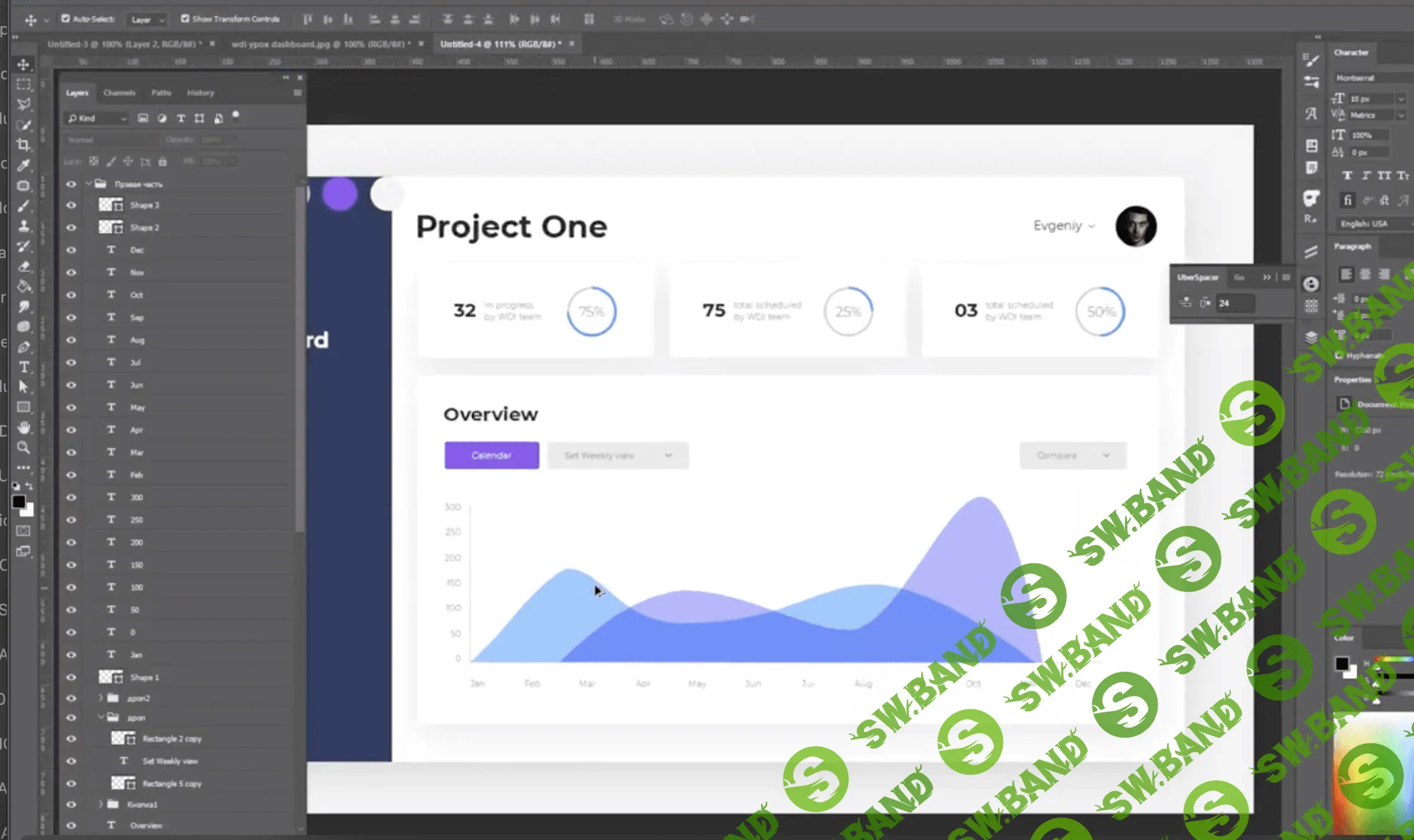
Task: Switch to the History tab
Action: pos(200,92)
